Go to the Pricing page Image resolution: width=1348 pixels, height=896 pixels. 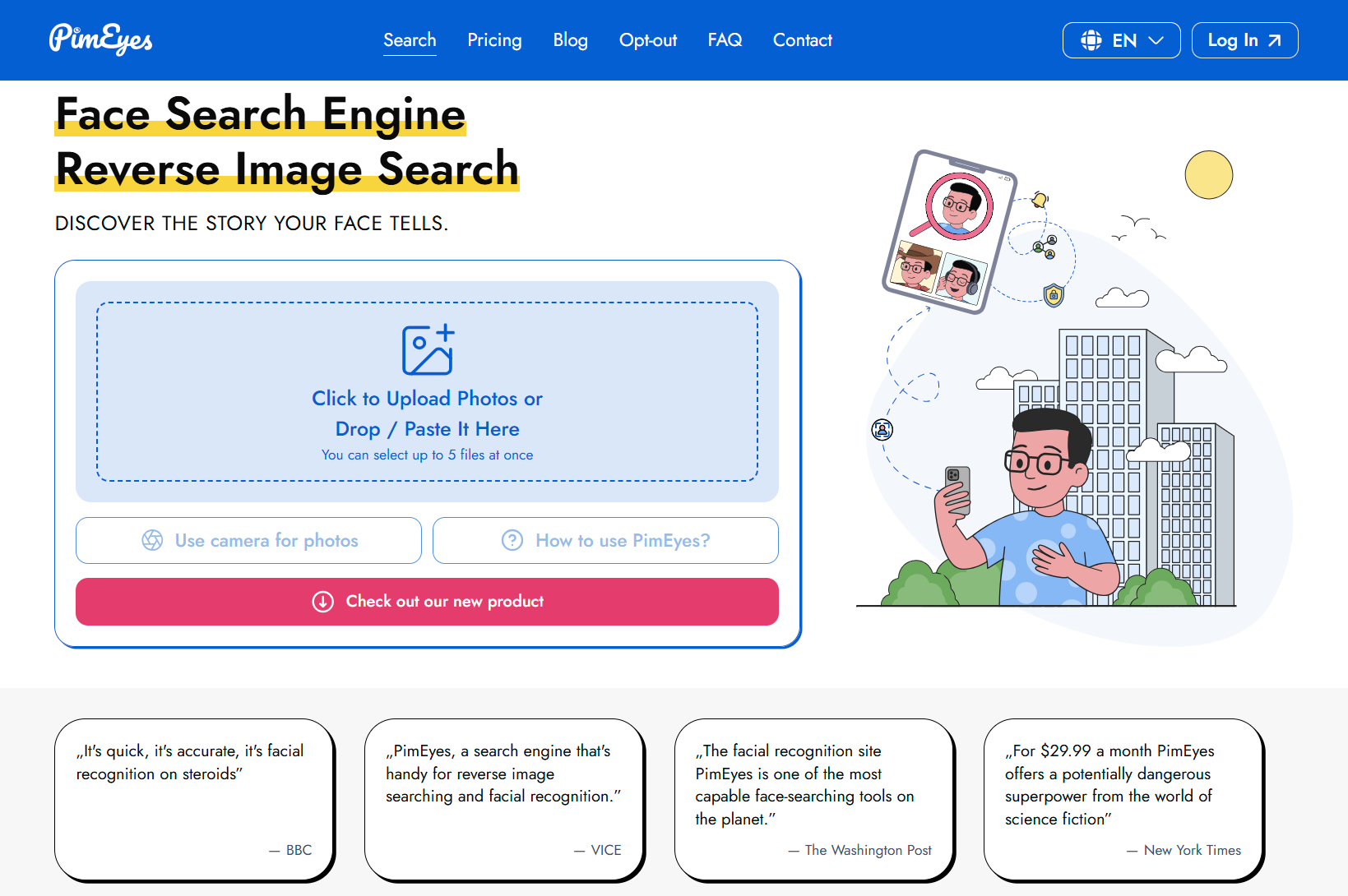tap(494, 40)
